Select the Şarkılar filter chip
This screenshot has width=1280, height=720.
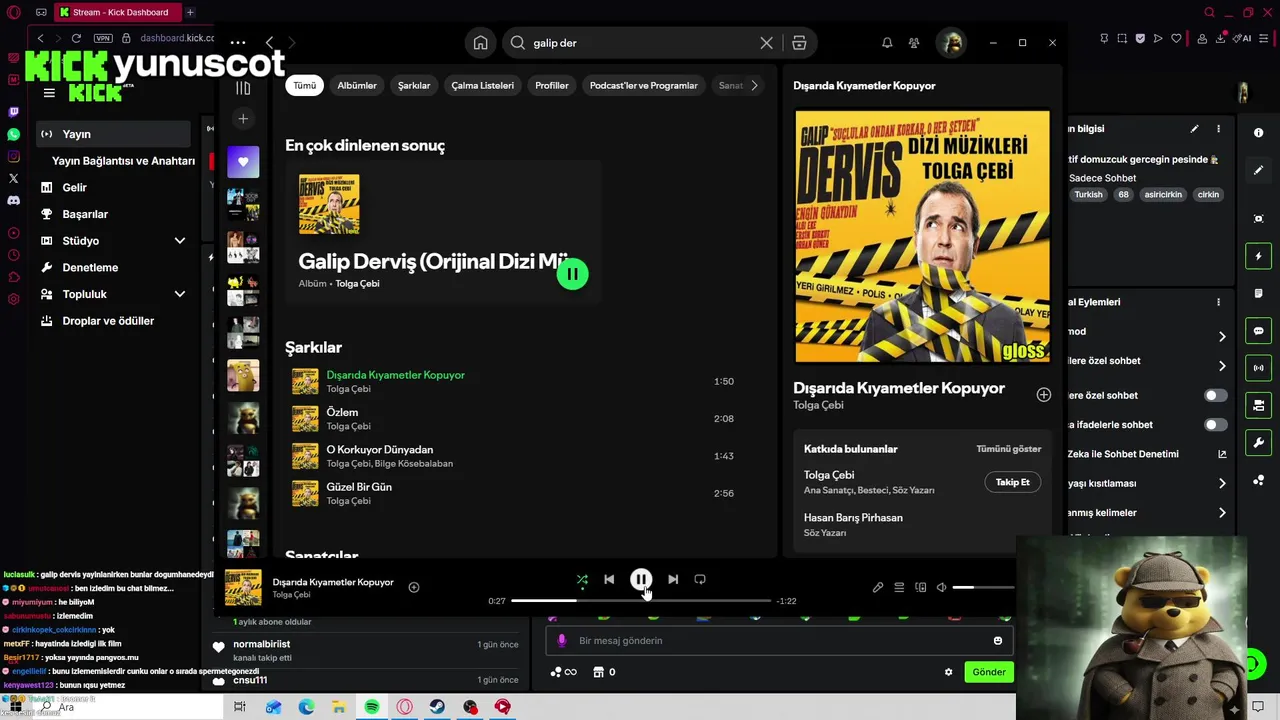tap(414, 85)
